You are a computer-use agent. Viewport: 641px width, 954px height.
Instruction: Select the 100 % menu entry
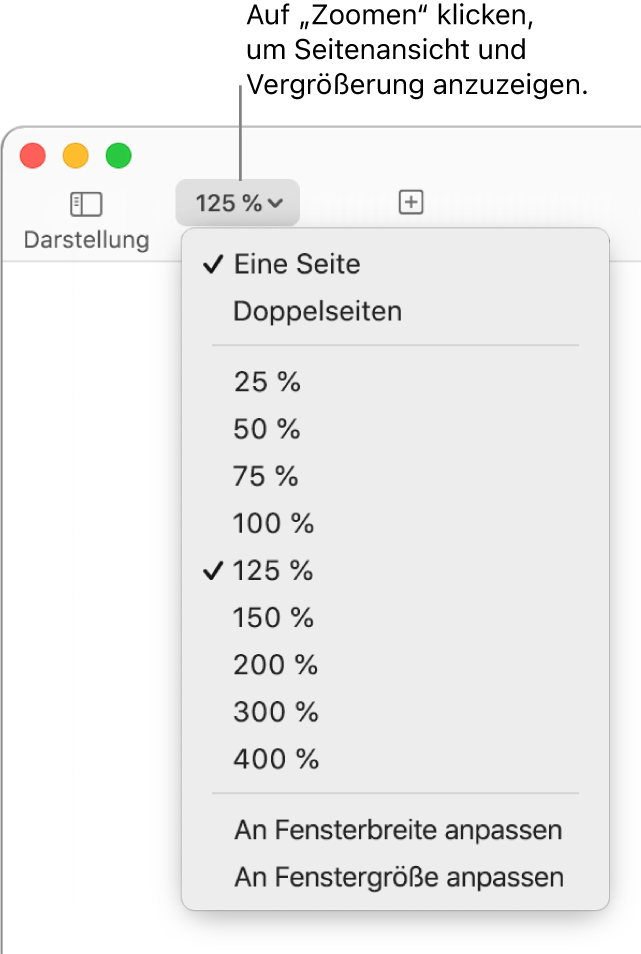pyautogui.click(x=273, y=523)
